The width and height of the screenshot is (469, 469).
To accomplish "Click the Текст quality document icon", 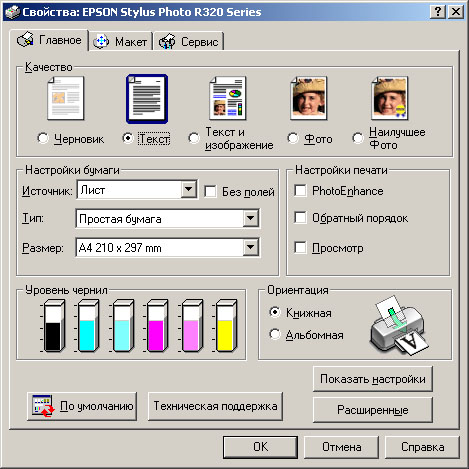I will (147, 99).
